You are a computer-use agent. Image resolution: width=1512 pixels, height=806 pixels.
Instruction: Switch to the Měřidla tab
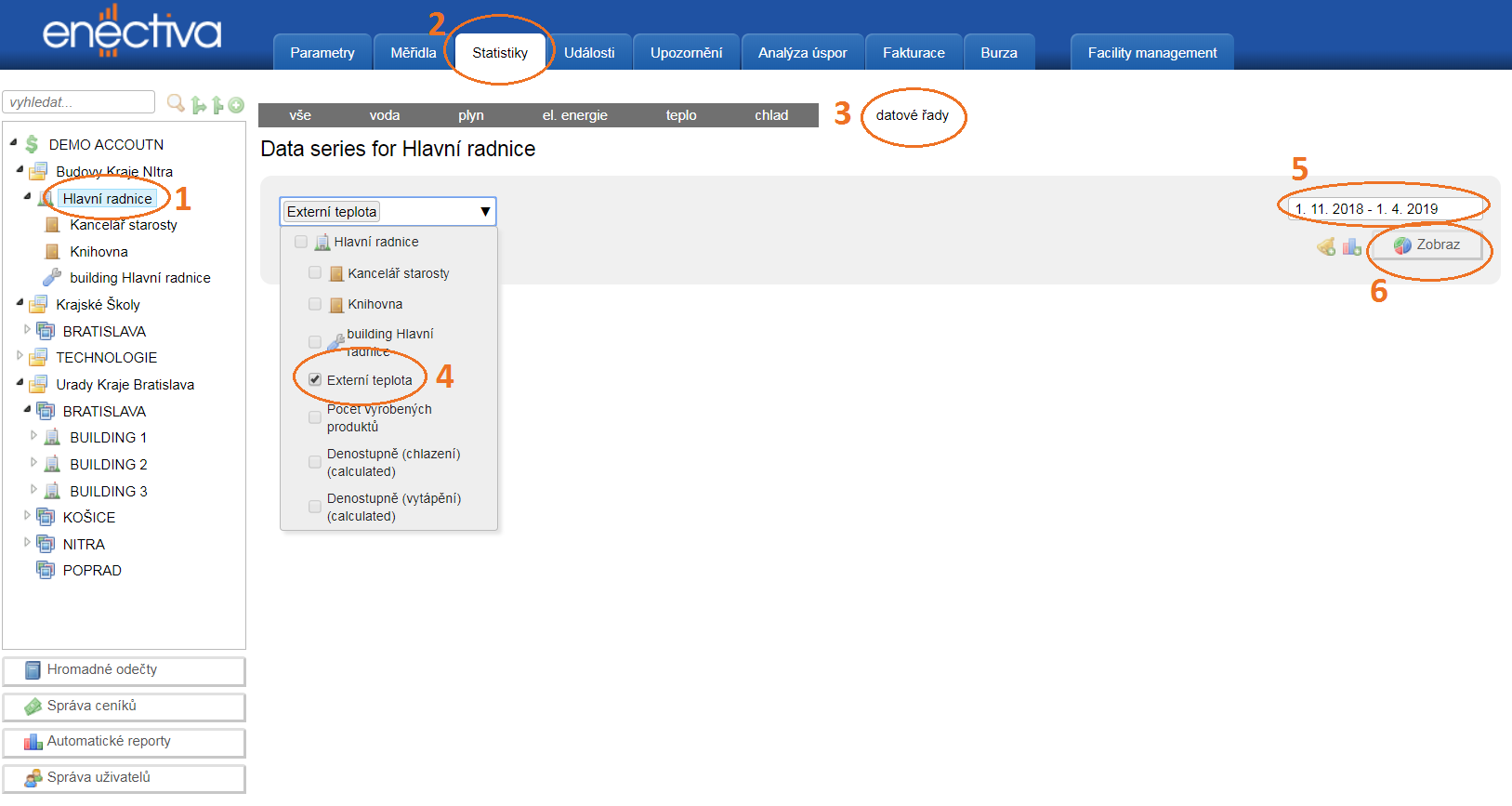coord(413,53)
